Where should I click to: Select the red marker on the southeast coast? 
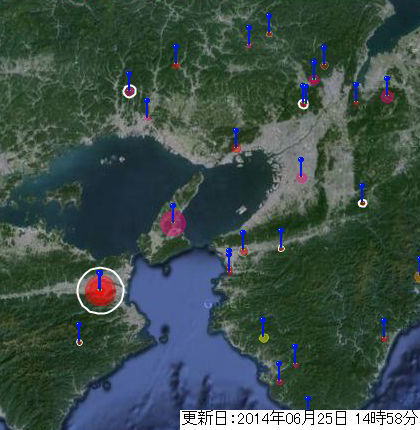384,339
